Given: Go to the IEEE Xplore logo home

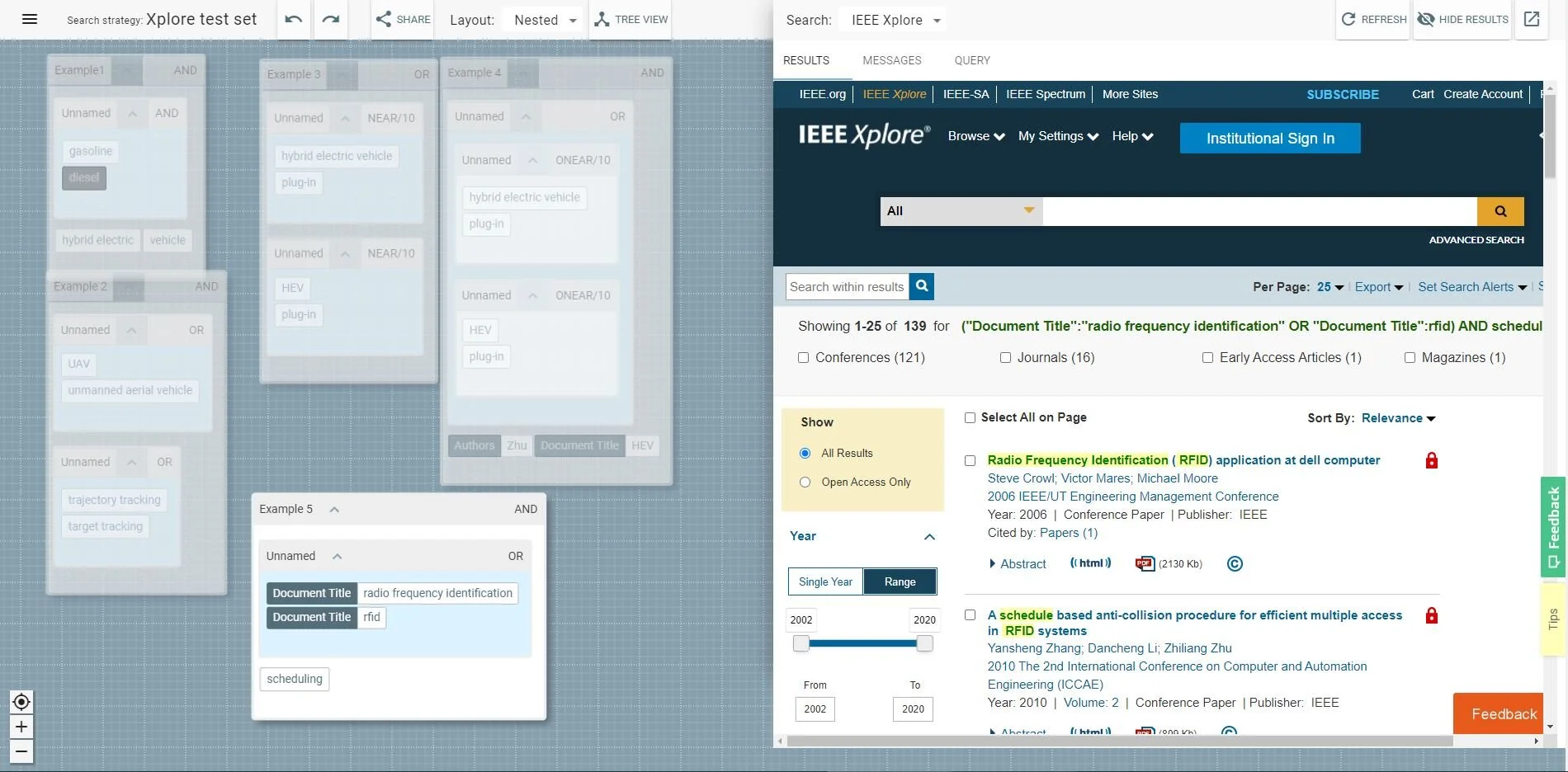Looking at the screenshot, I should pyautogui.click(x=864, y=135).
